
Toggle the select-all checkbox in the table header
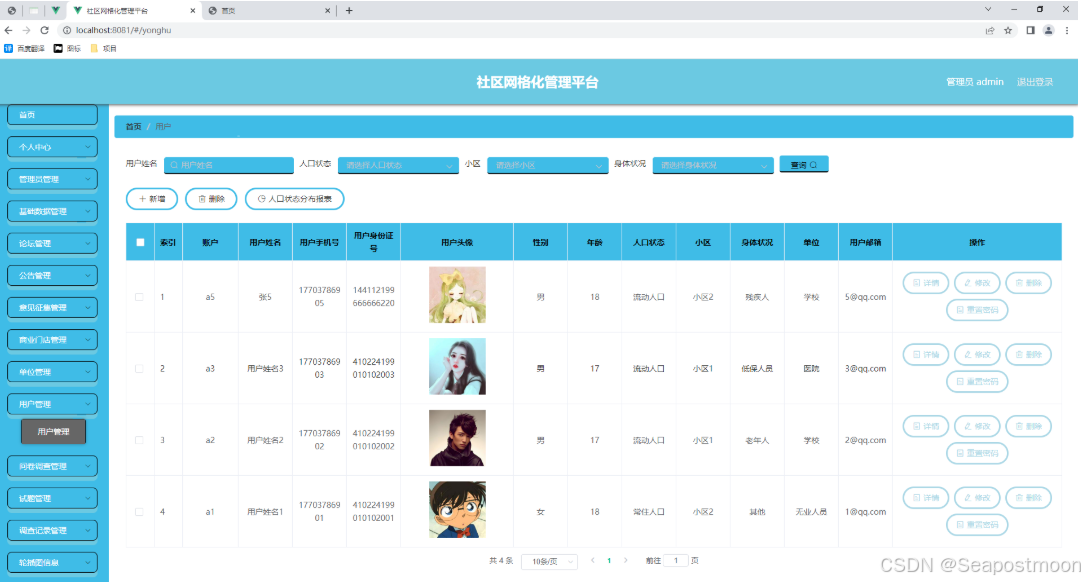pos(140,241)
